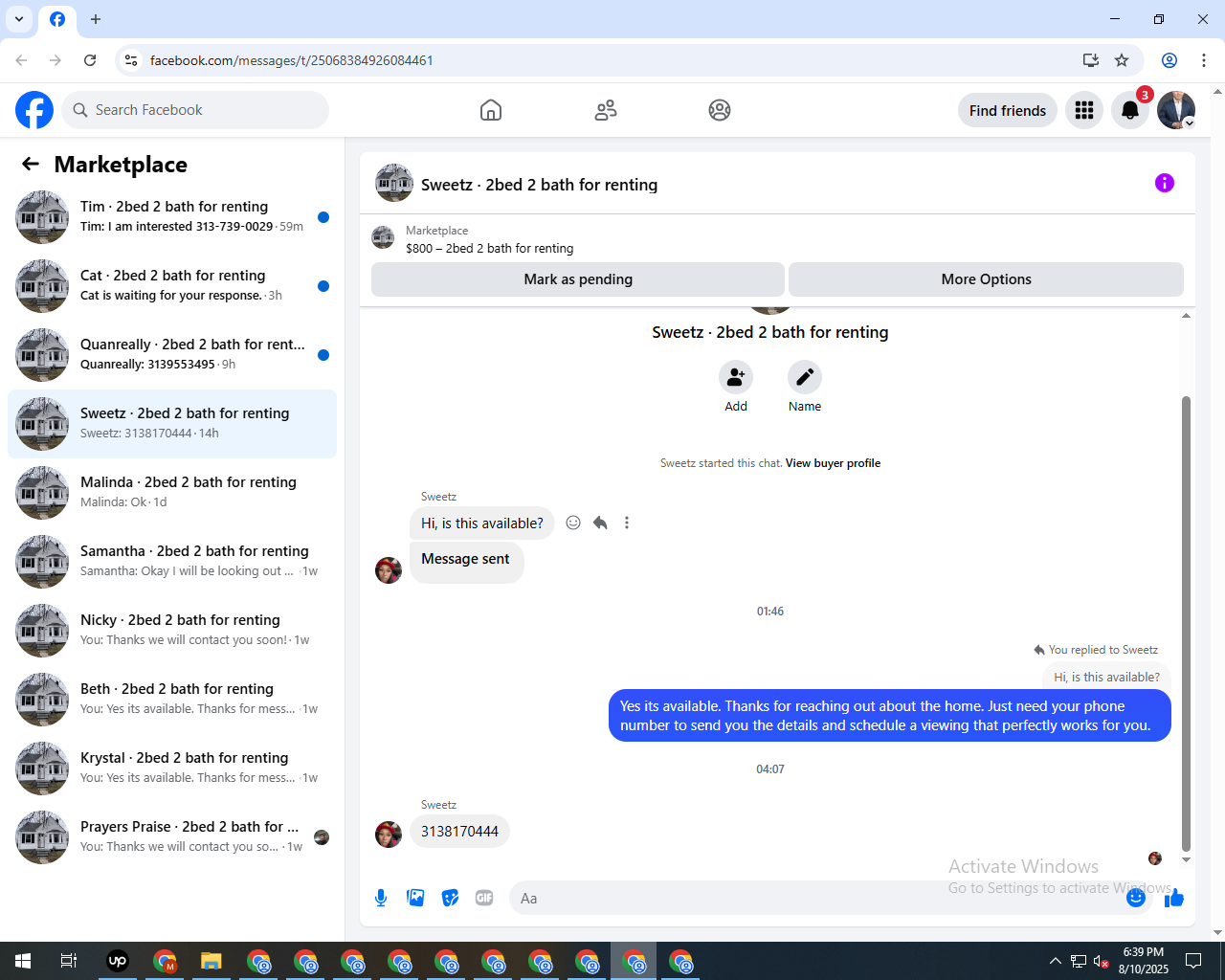Open the account profile picture menu
This screenshot has height=980, width=1225.
[x=1176, y=110]
